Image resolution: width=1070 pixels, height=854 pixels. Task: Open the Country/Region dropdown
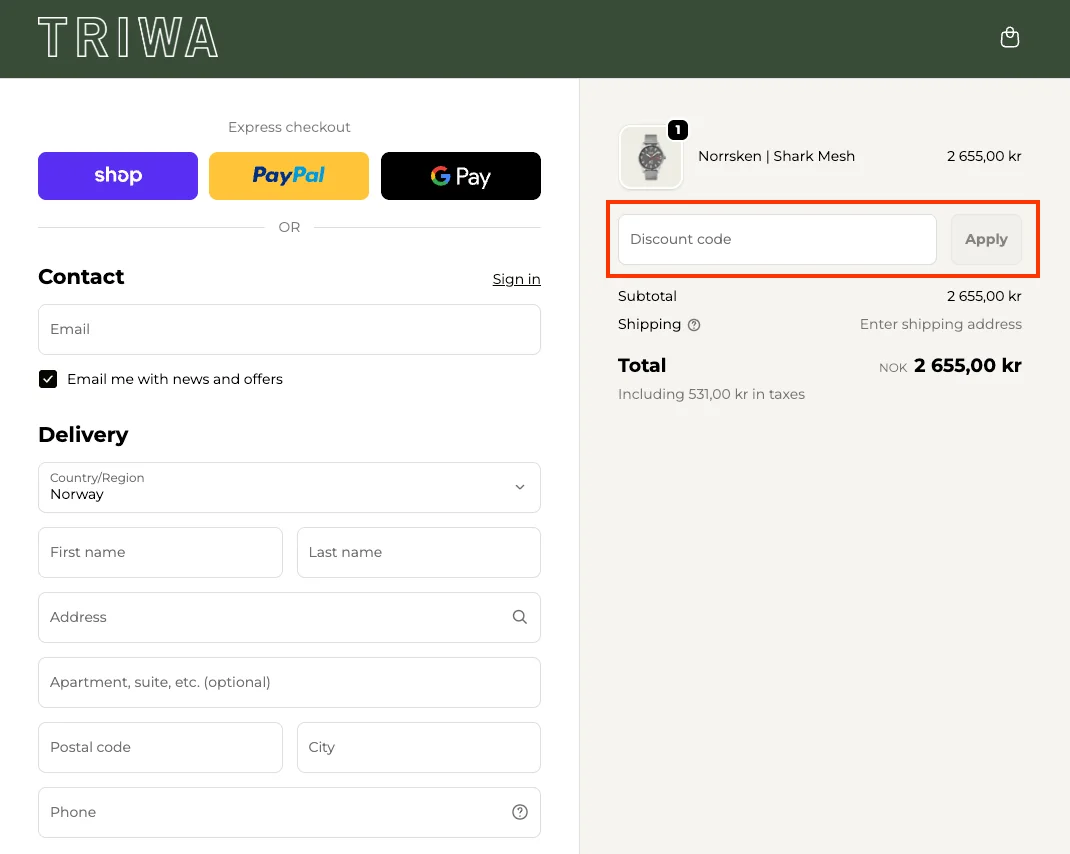289,487
